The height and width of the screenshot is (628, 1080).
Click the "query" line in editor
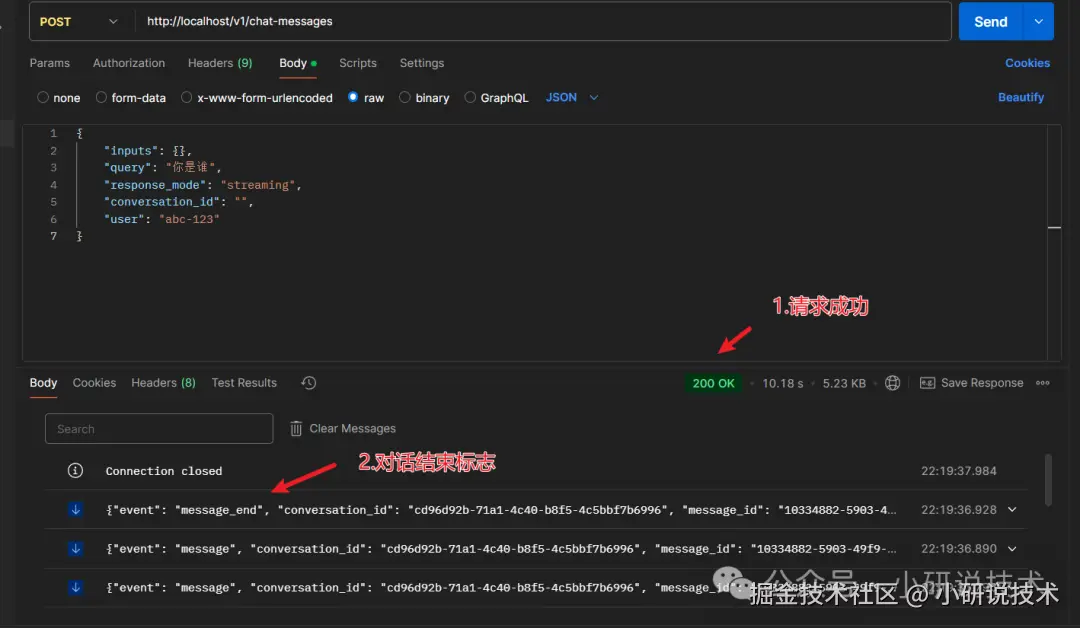tap(163, 167)
